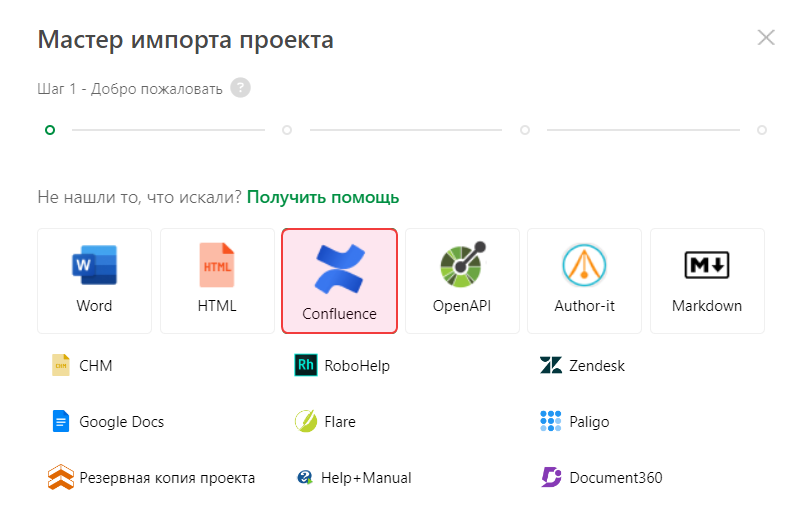This screenshot has width=804, height=524.
Task: Select the Confluence import tile
Action: click(x=339, y=281)
